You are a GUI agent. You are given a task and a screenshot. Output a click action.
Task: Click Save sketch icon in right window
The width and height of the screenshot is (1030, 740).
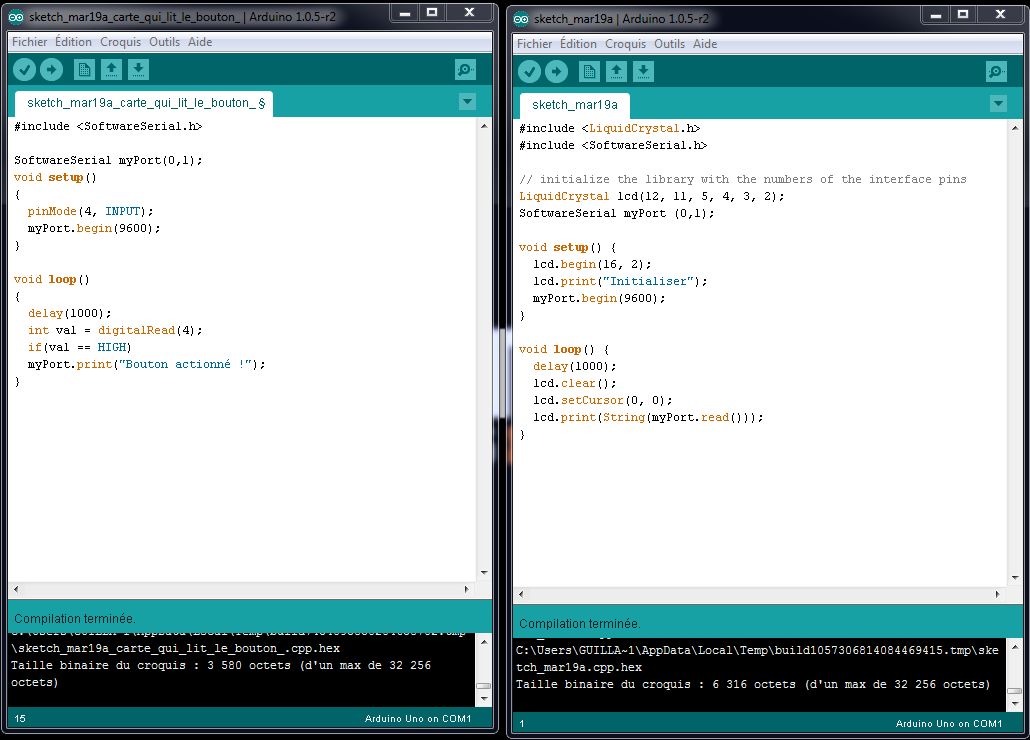(x=643, y=72)
